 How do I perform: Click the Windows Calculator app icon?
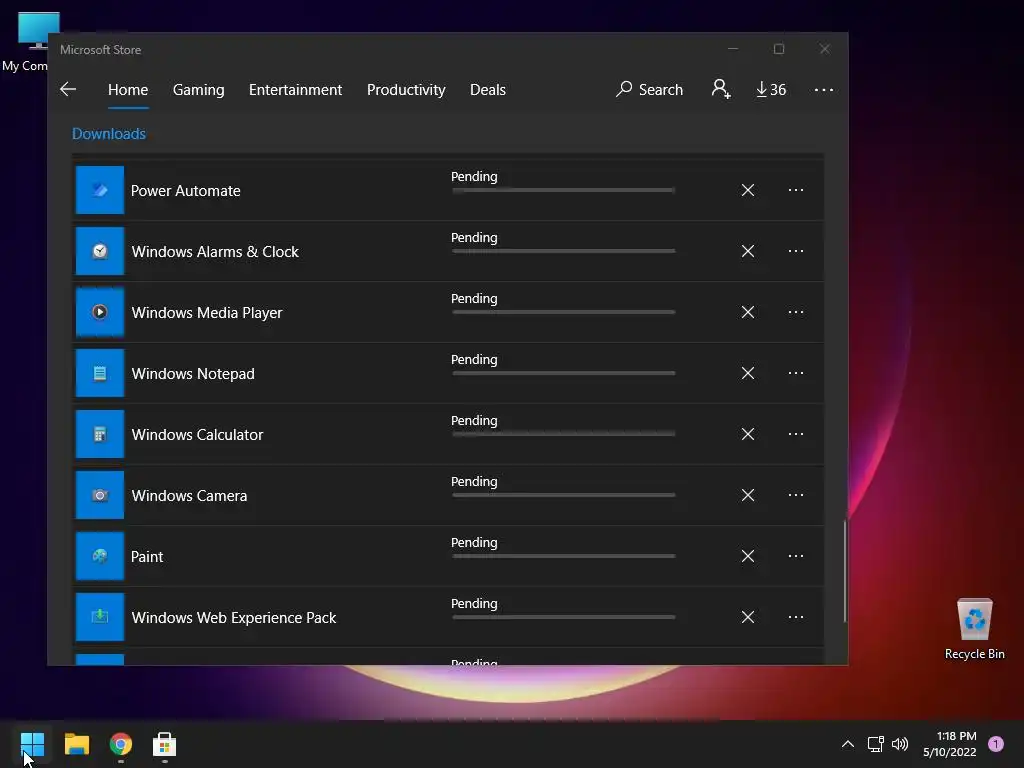[100, 434]
